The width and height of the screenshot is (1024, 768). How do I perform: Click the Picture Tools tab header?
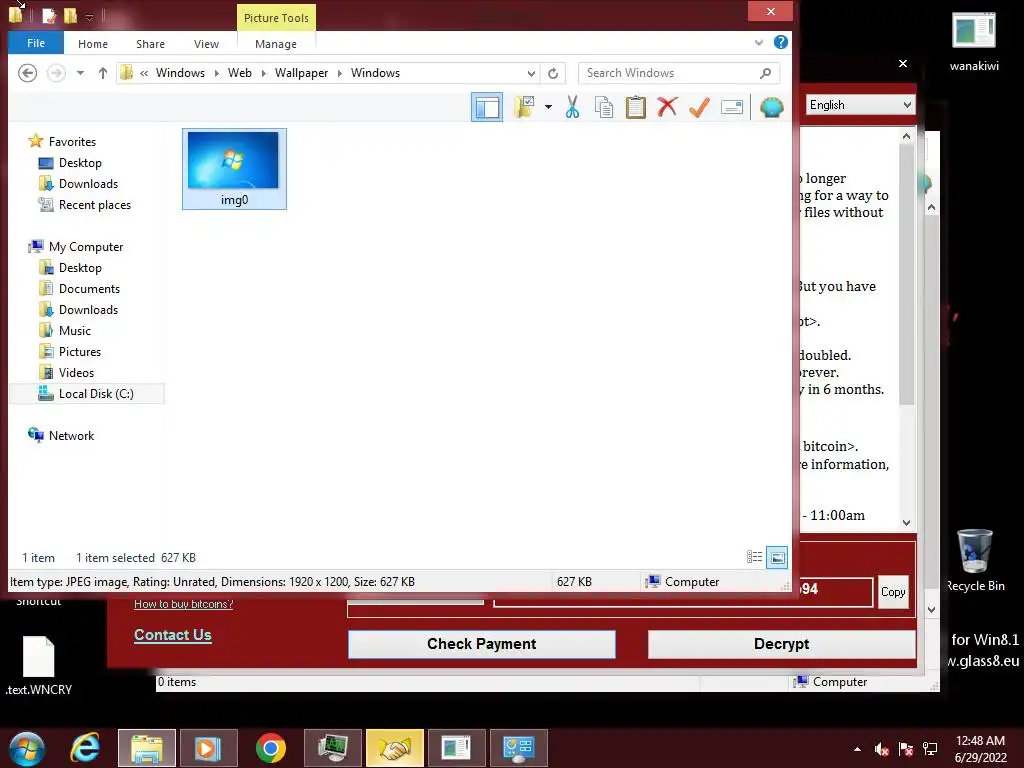click(276, 18)
